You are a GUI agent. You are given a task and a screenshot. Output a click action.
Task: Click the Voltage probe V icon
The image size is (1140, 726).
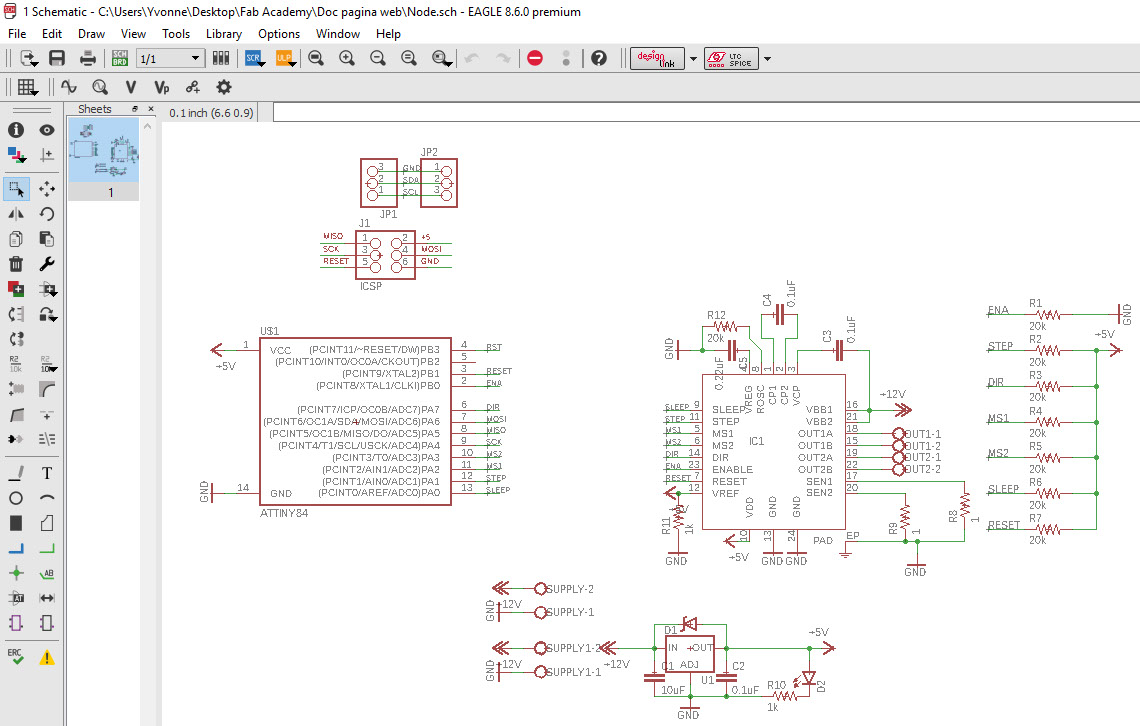point(131,87)
